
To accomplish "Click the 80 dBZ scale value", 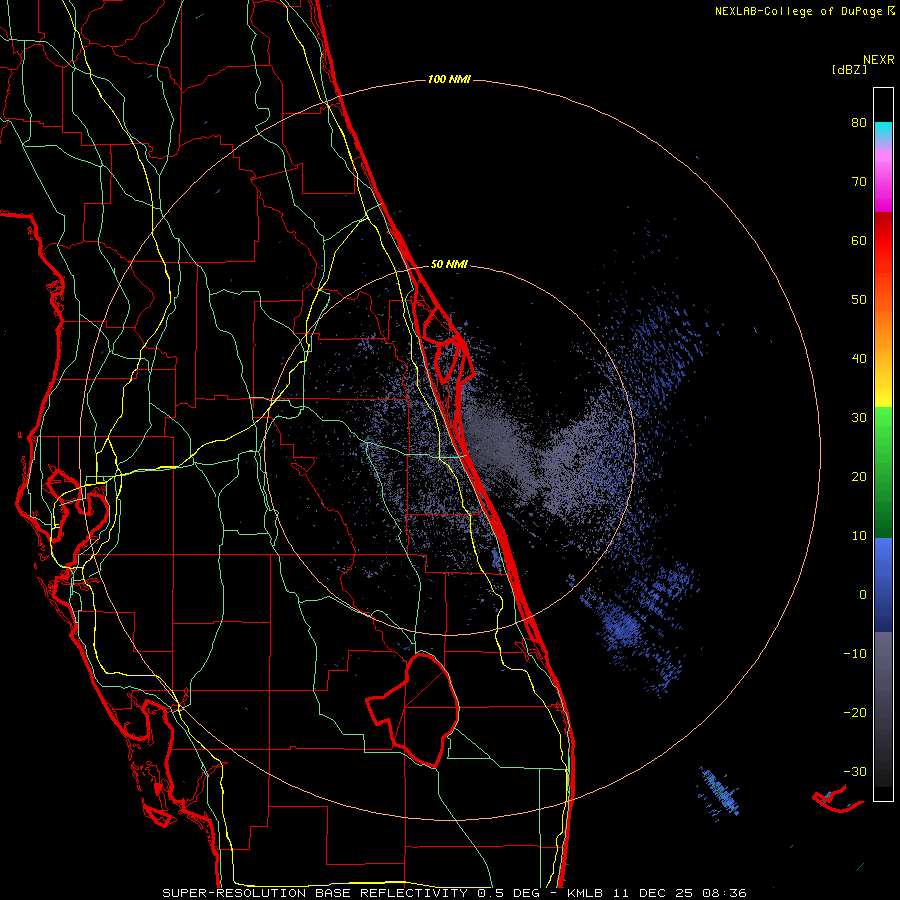I will 859,122.
